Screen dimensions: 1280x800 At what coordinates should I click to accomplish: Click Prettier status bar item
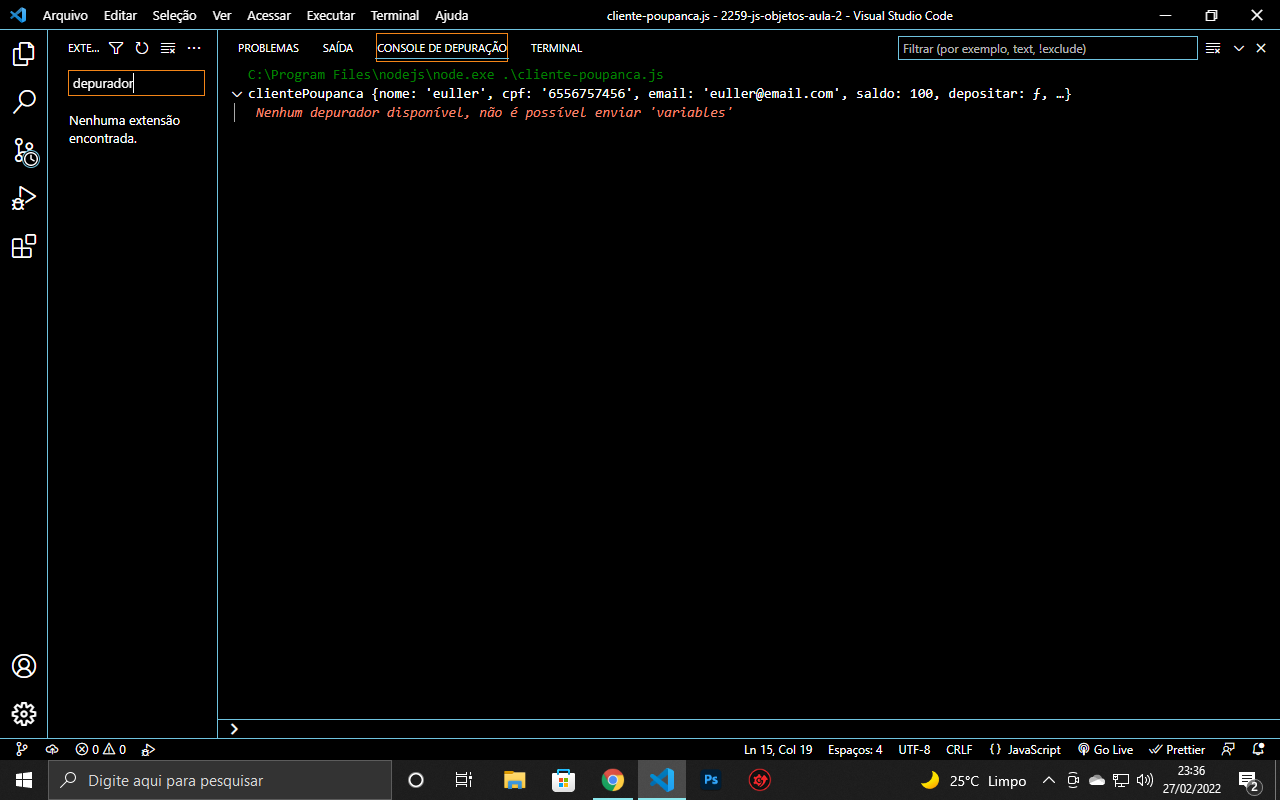point(1177,749)
